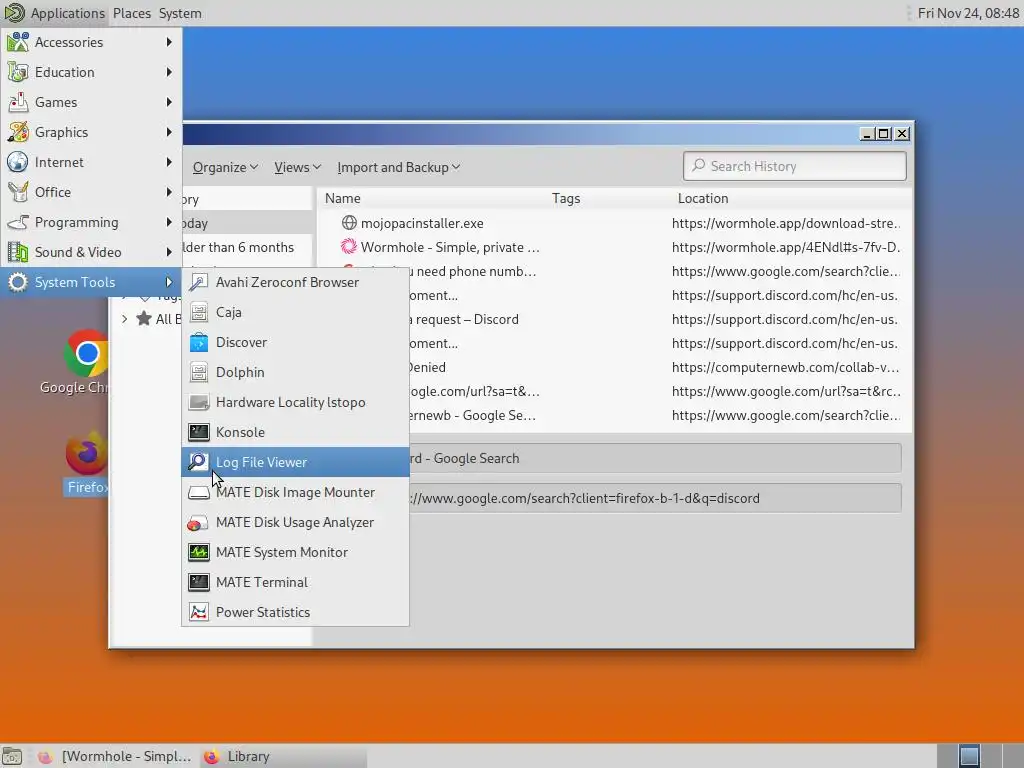Click the Games category icon
Image resolution: width=1024 pixels, height=768 pixels.
pos(18,102)
